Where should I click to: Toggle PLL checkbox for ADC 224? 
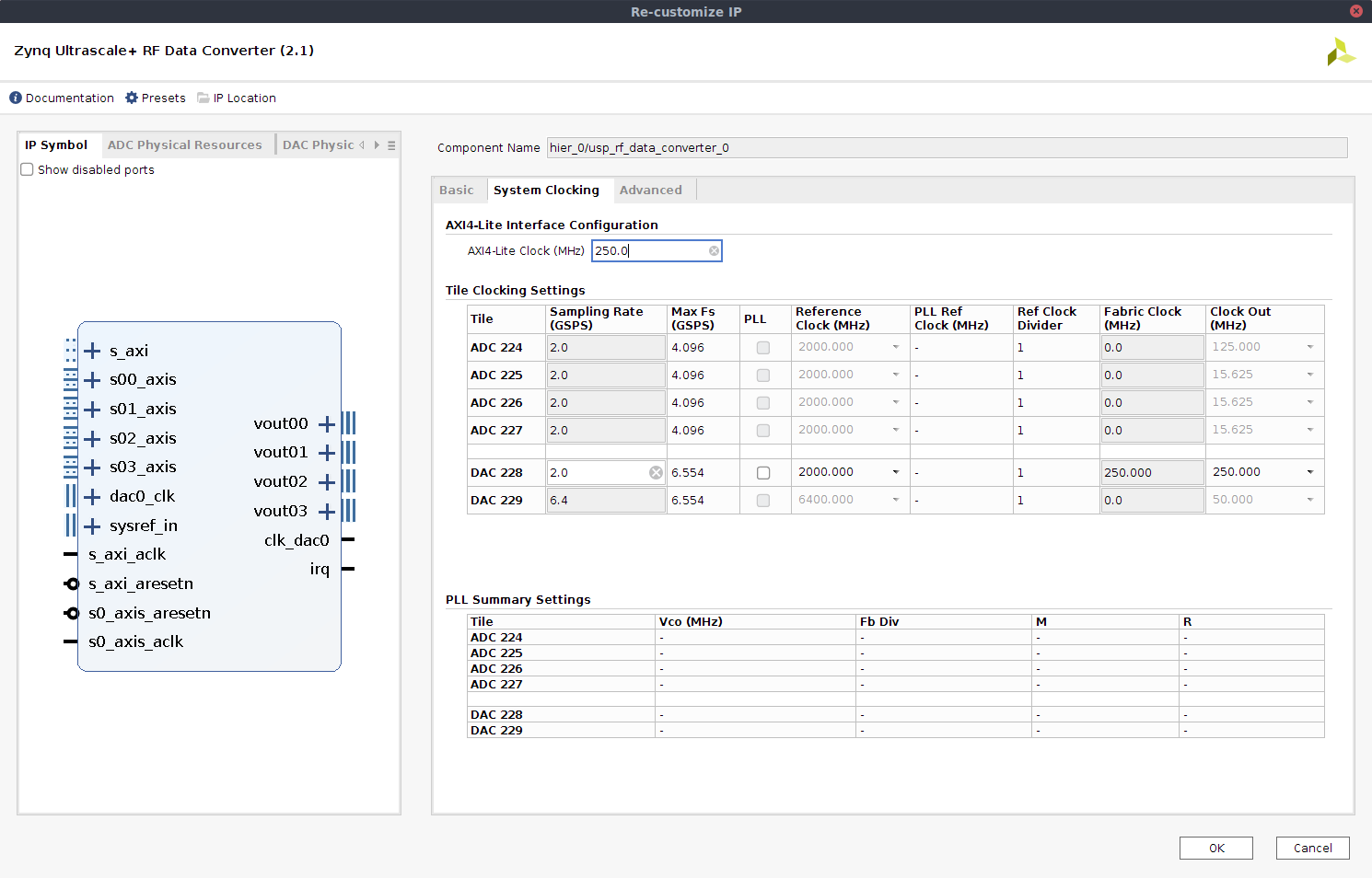coord(763,348)
